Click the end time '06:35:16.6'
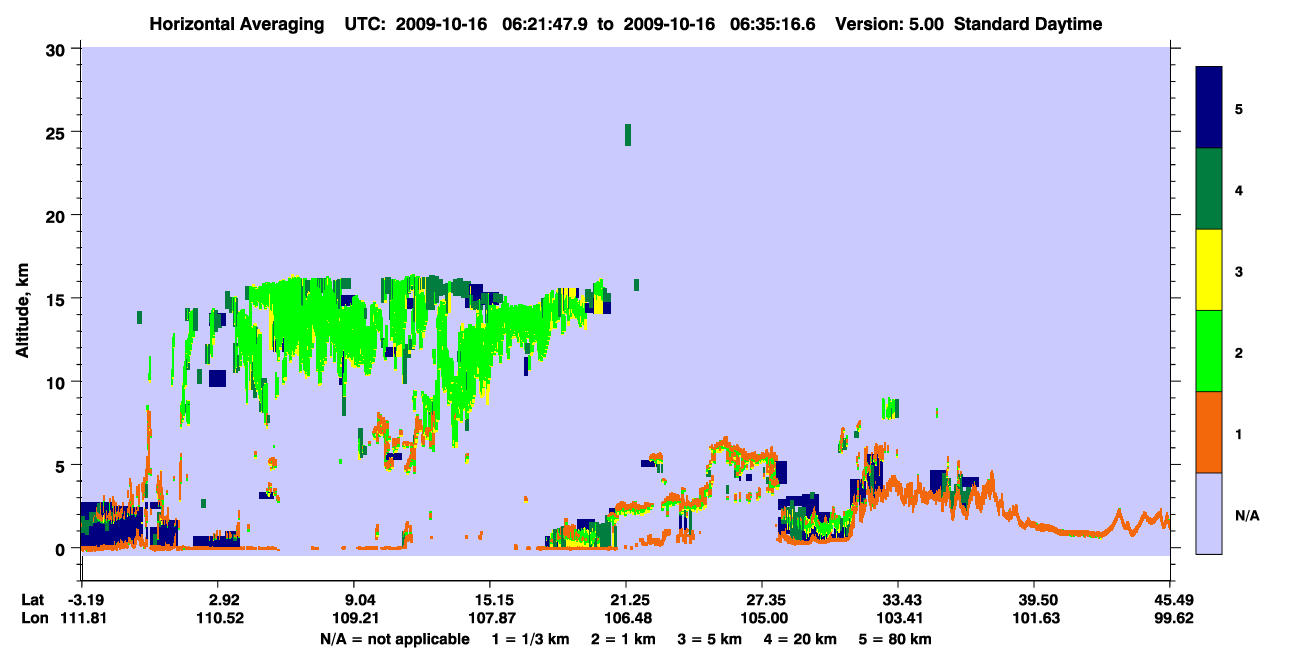1300x667 pixels. tap(774, 24)
